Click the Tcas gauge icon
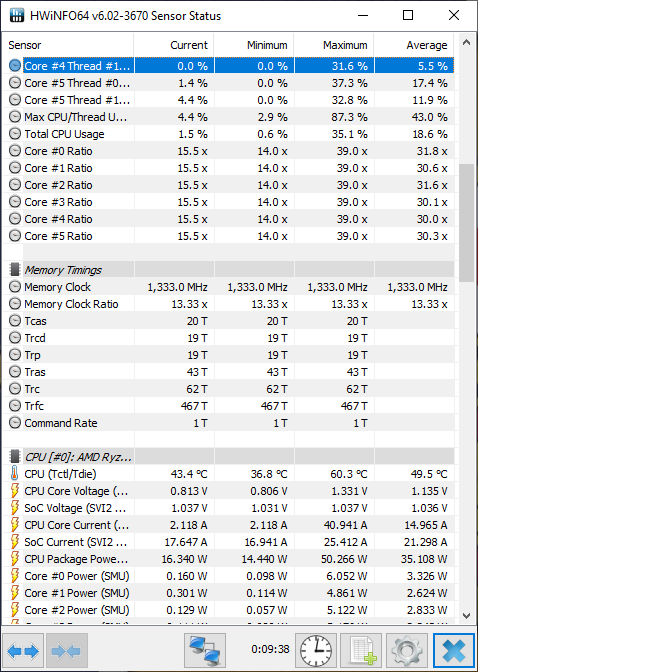666x672 pixels. point(15,321)
